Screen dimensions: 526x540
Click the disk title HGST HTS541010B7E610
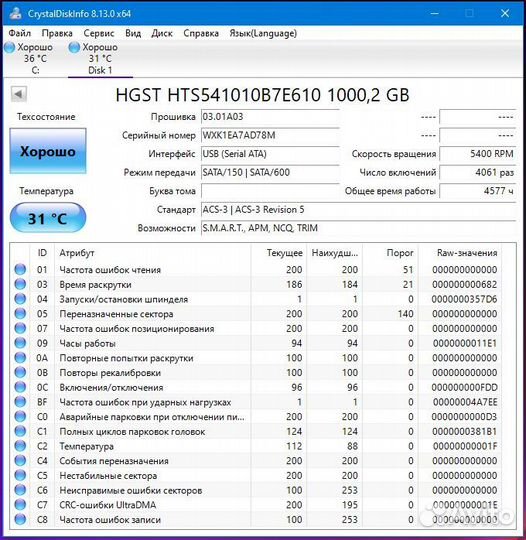tap(262, 95)
